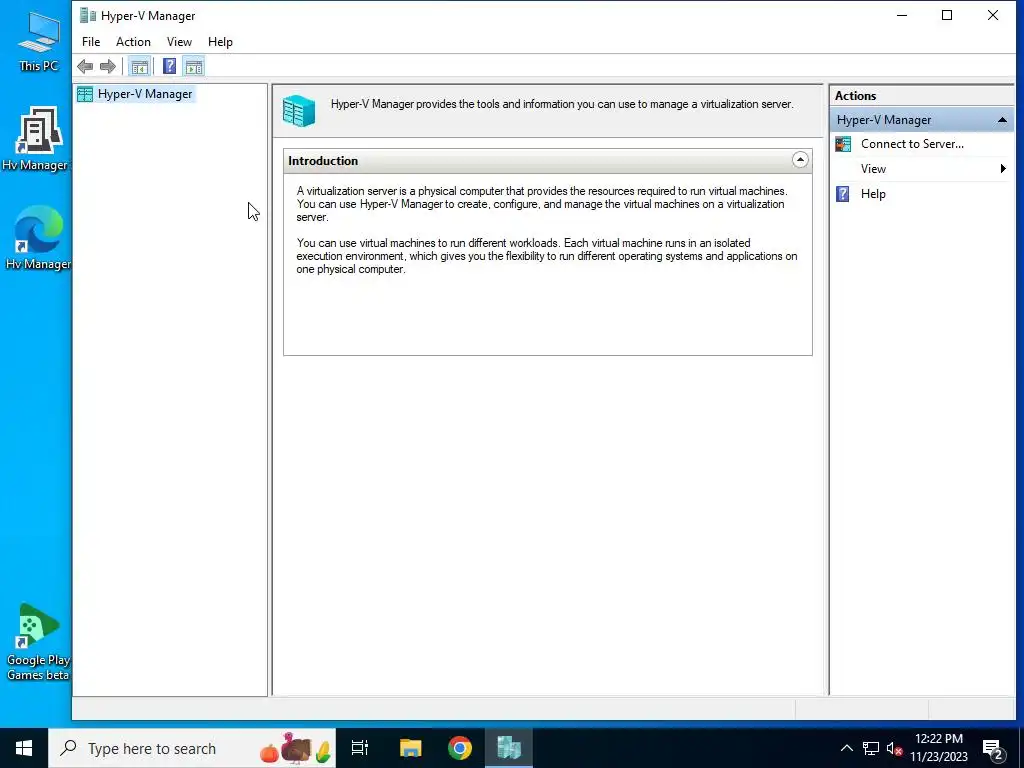Minimize the Hyper-V Manager window

[x=902, y=15]
